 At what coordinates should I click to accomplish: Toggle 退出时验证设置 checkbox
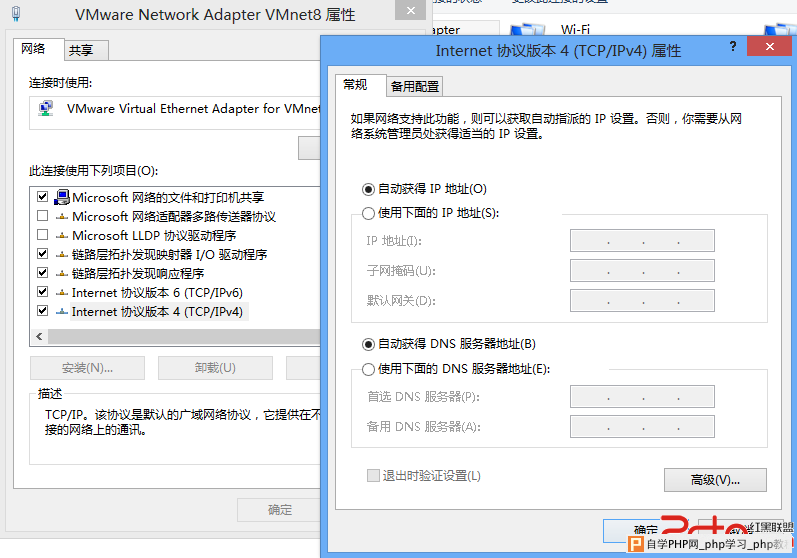pyautogui.click(x=373, y=476)
